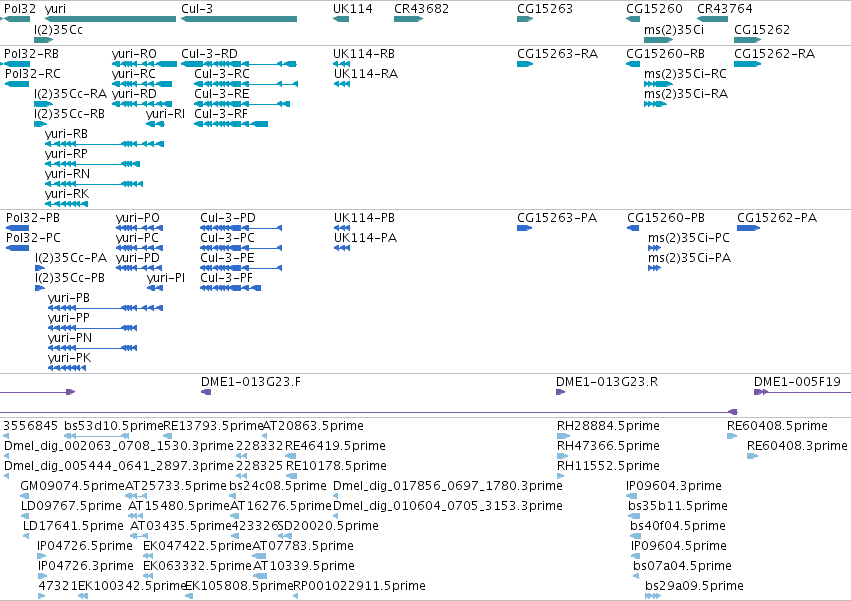Select the DME1-013G23.R clone end

click(x=561, y=392)
